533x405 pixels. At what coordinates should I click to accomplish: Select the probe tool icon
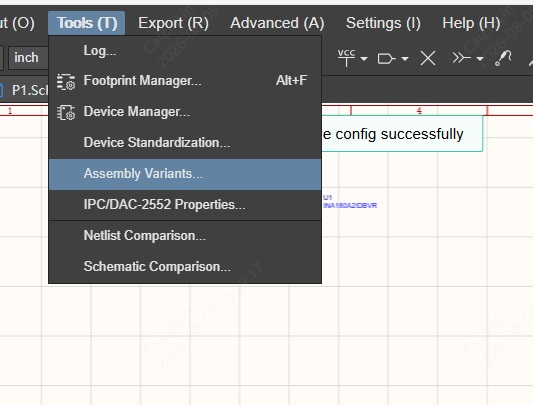[x=503, y=58]
